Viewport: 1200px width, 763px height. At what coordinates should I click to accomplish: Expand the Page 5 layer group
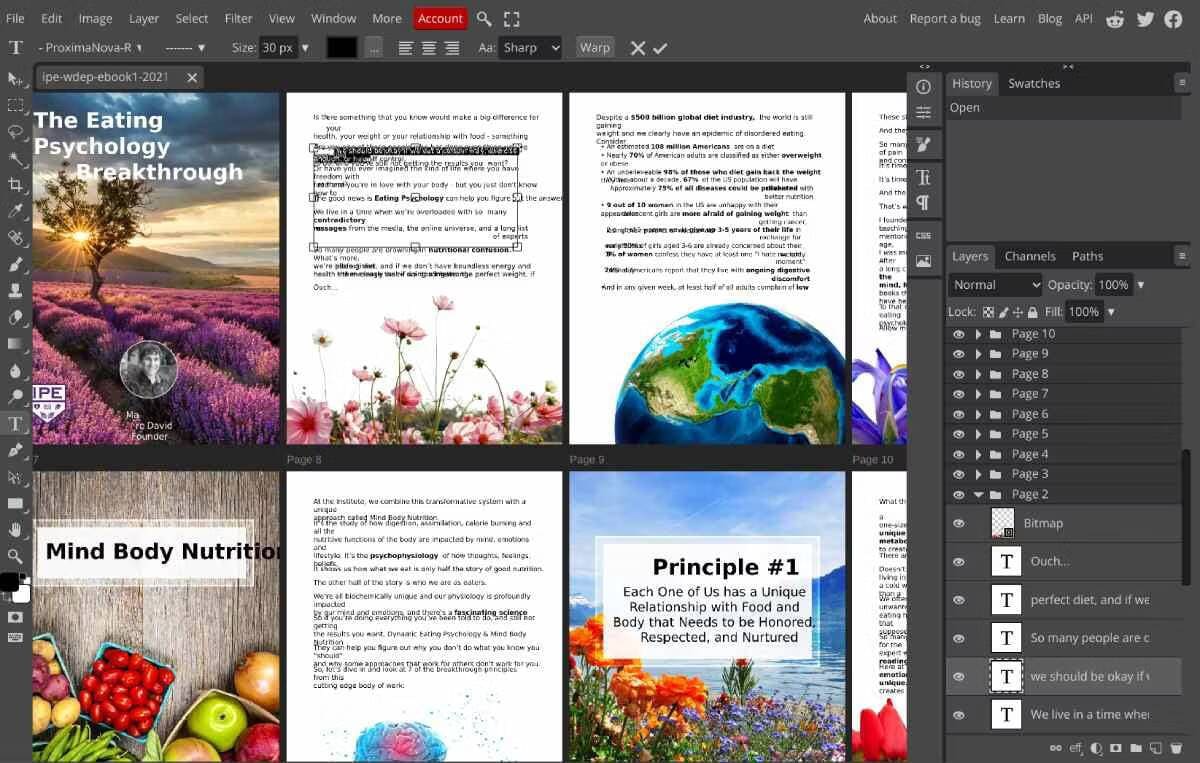click(x=978, y=433)
